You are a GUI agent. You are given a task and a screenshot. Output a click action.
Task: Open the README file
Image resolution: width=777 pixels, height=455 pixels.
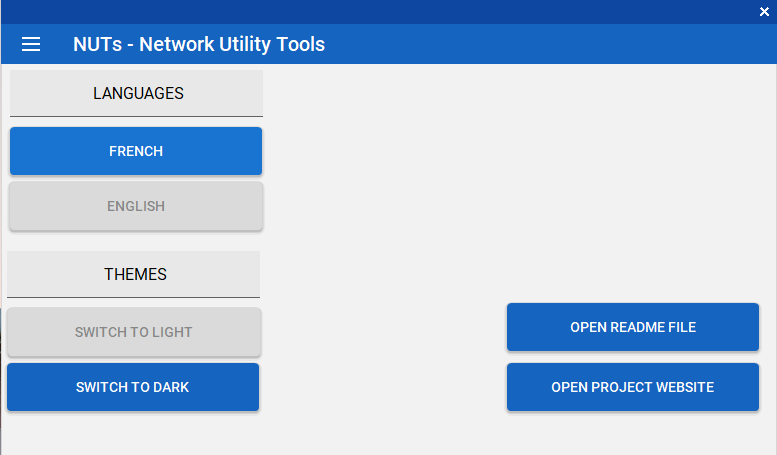(633, 327)
